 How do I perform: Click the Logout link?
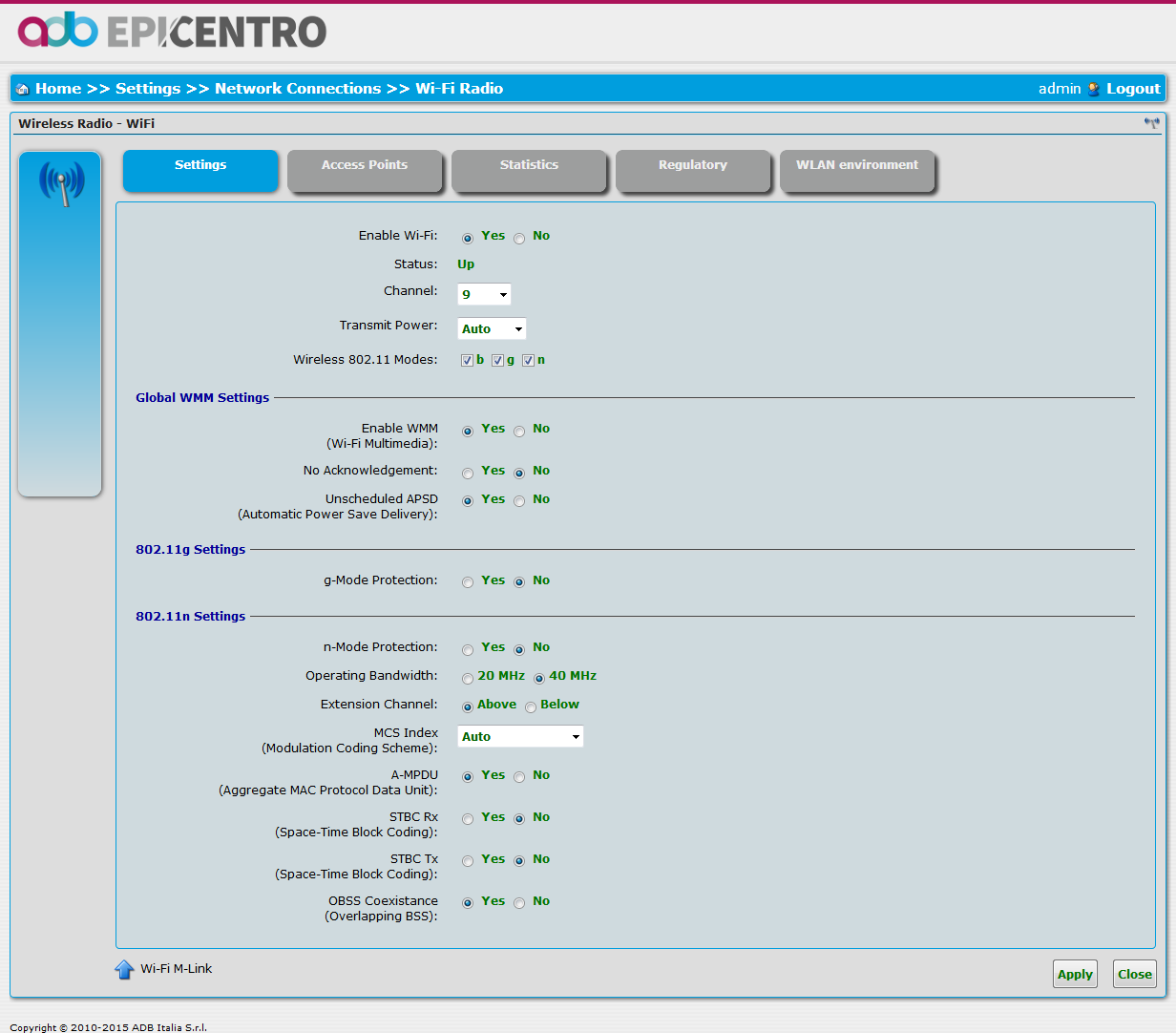click(1133, 89)
